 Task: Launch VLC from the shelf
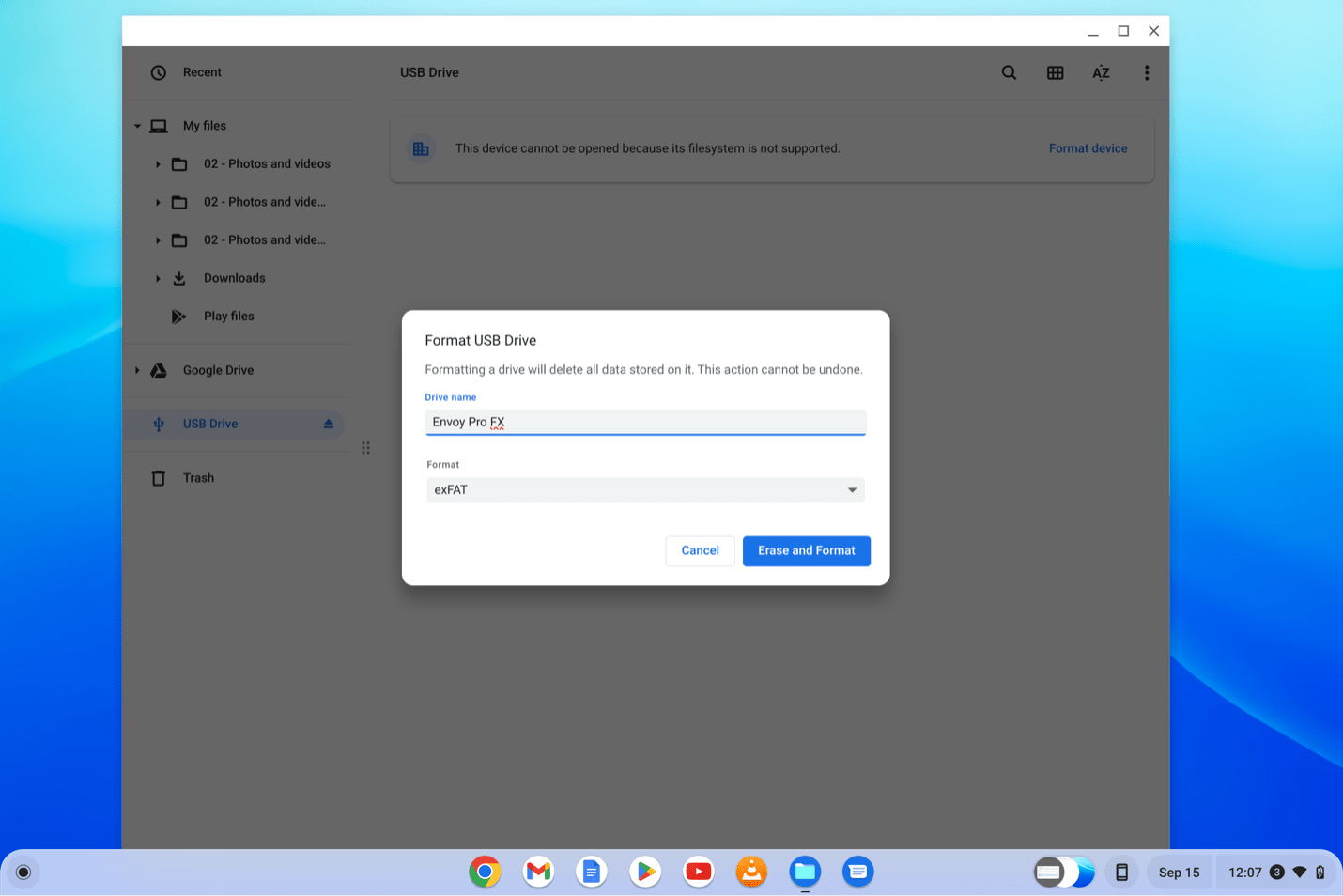751,873
